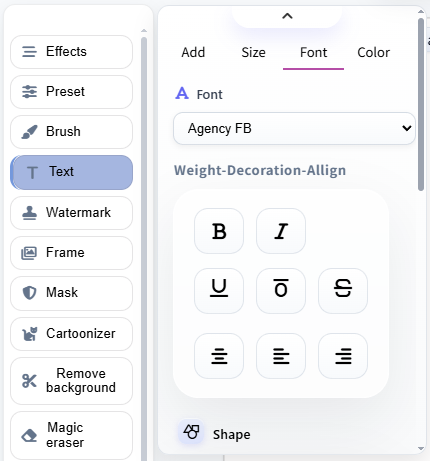Open the Effects tool
The width and height of the screenshot is (430, 461).
click(71, 52)
